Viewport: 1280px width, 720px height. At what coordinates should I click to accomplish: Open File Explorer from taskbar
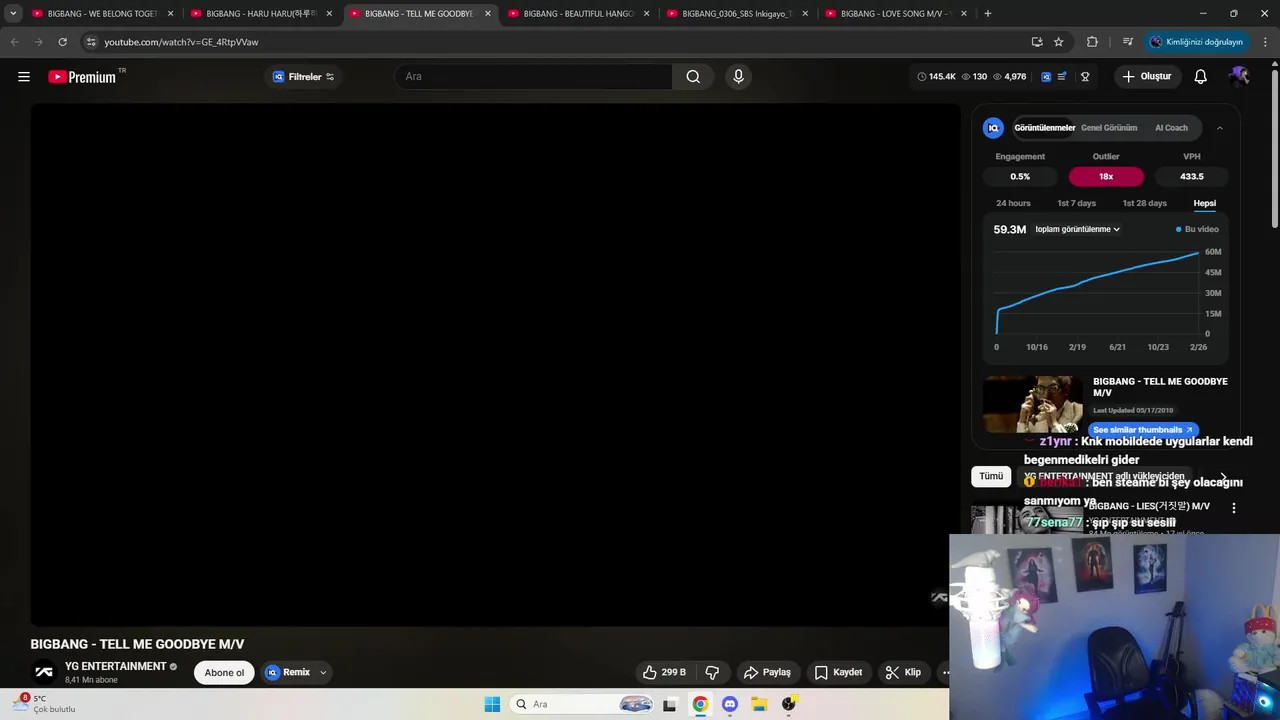click(x=759, y=704)
